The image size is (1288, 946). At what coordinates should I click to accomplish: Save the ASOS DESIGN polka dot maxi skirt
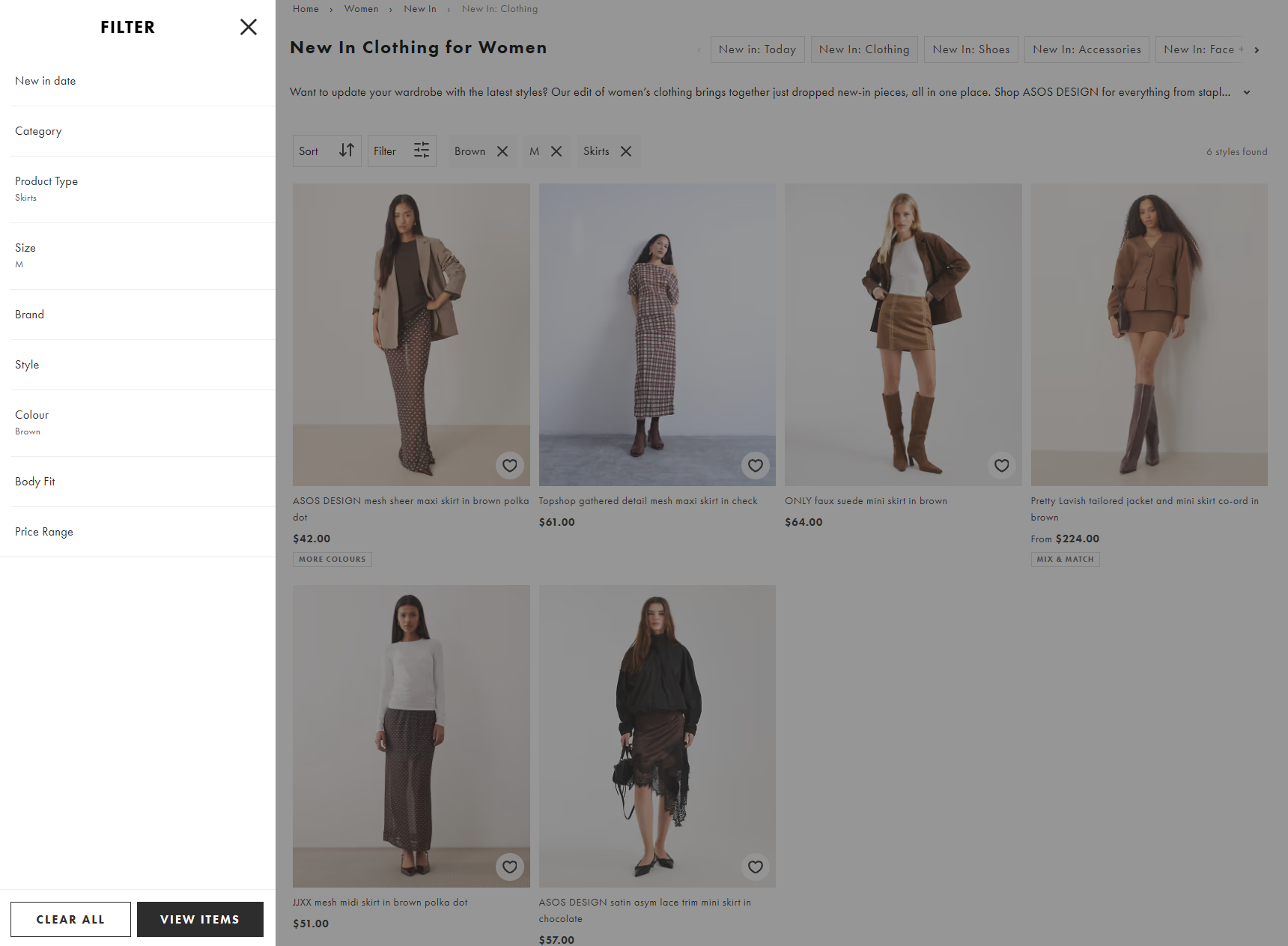(510, 465)
